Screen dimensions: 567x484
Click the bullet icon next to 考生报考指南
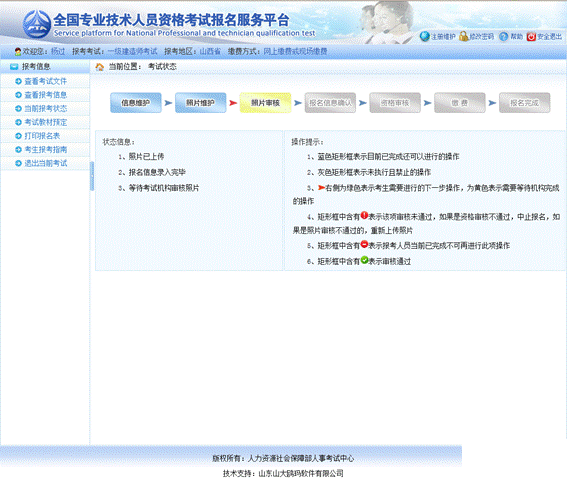(18, 150)
